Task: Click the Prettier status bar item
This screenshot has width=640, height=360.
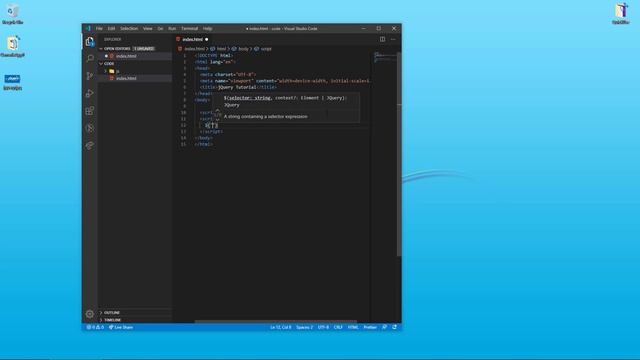Action: (x=370, y=327)
